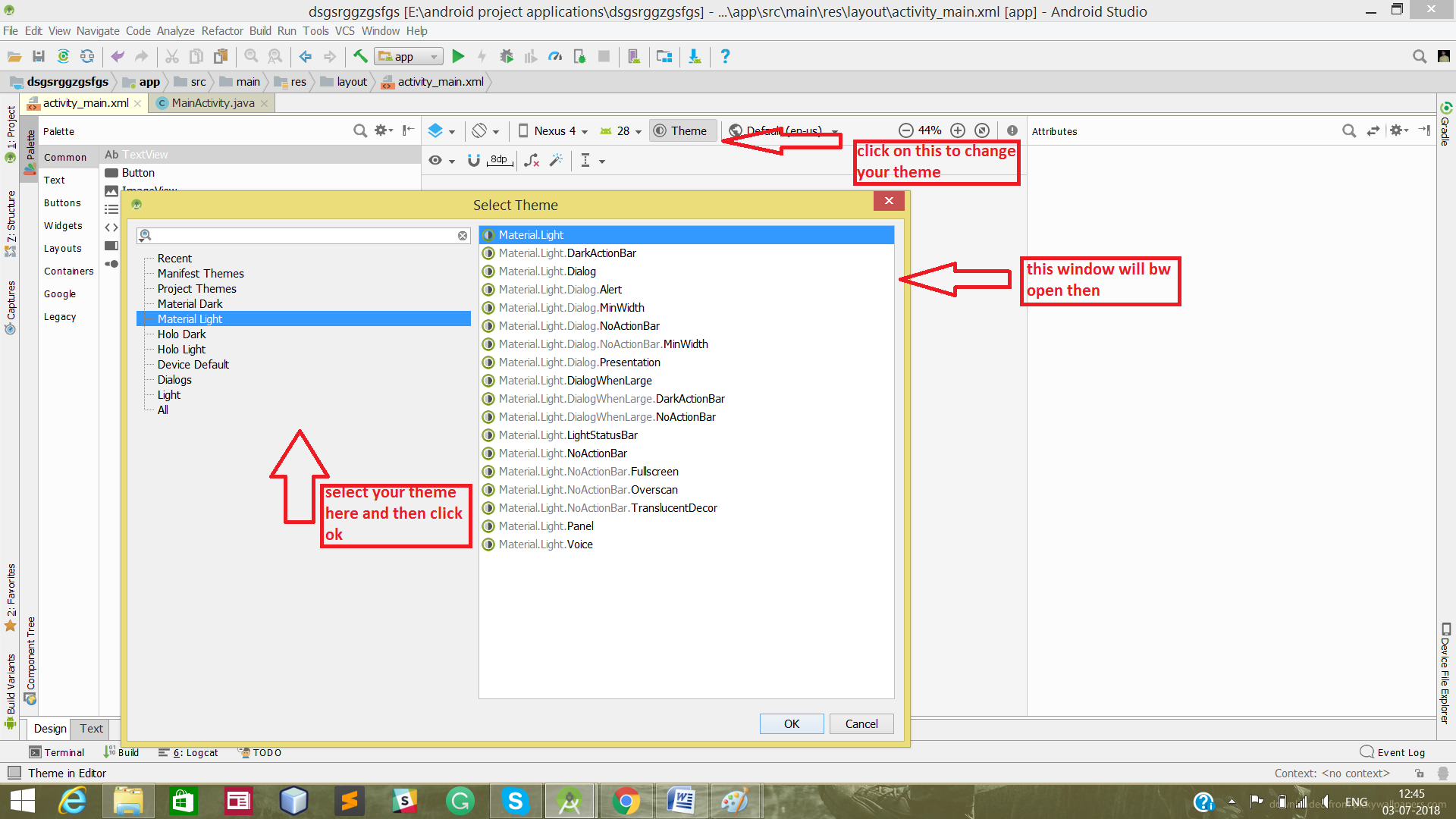1456x819 pixels.
Task: Open the design surface layers dropdown
Action: (x=441, y=130)
